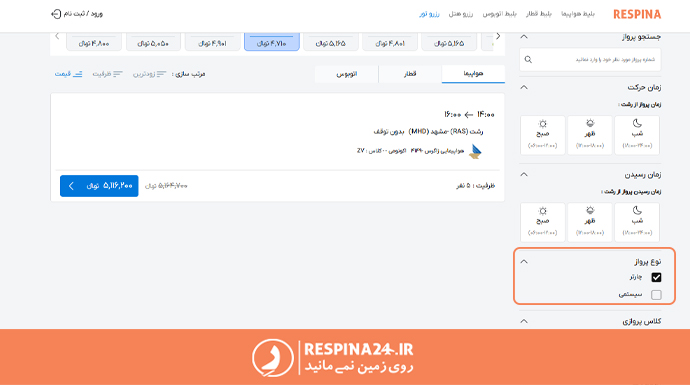Click the login icon beside ورود / ثبت نام
The image size is (690, 385).
click(x=56, y=14)
